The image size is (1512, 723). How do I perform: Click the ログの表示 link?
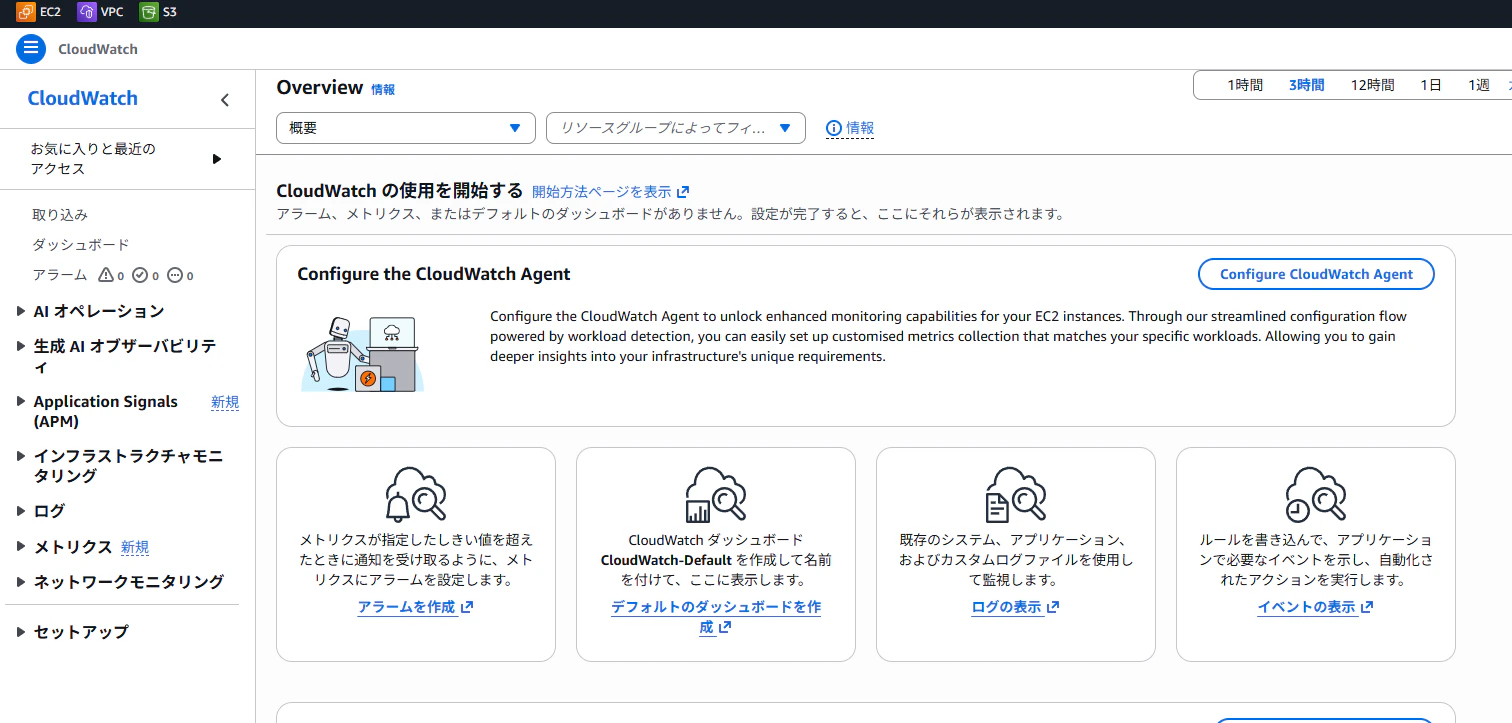(1015, 607)
